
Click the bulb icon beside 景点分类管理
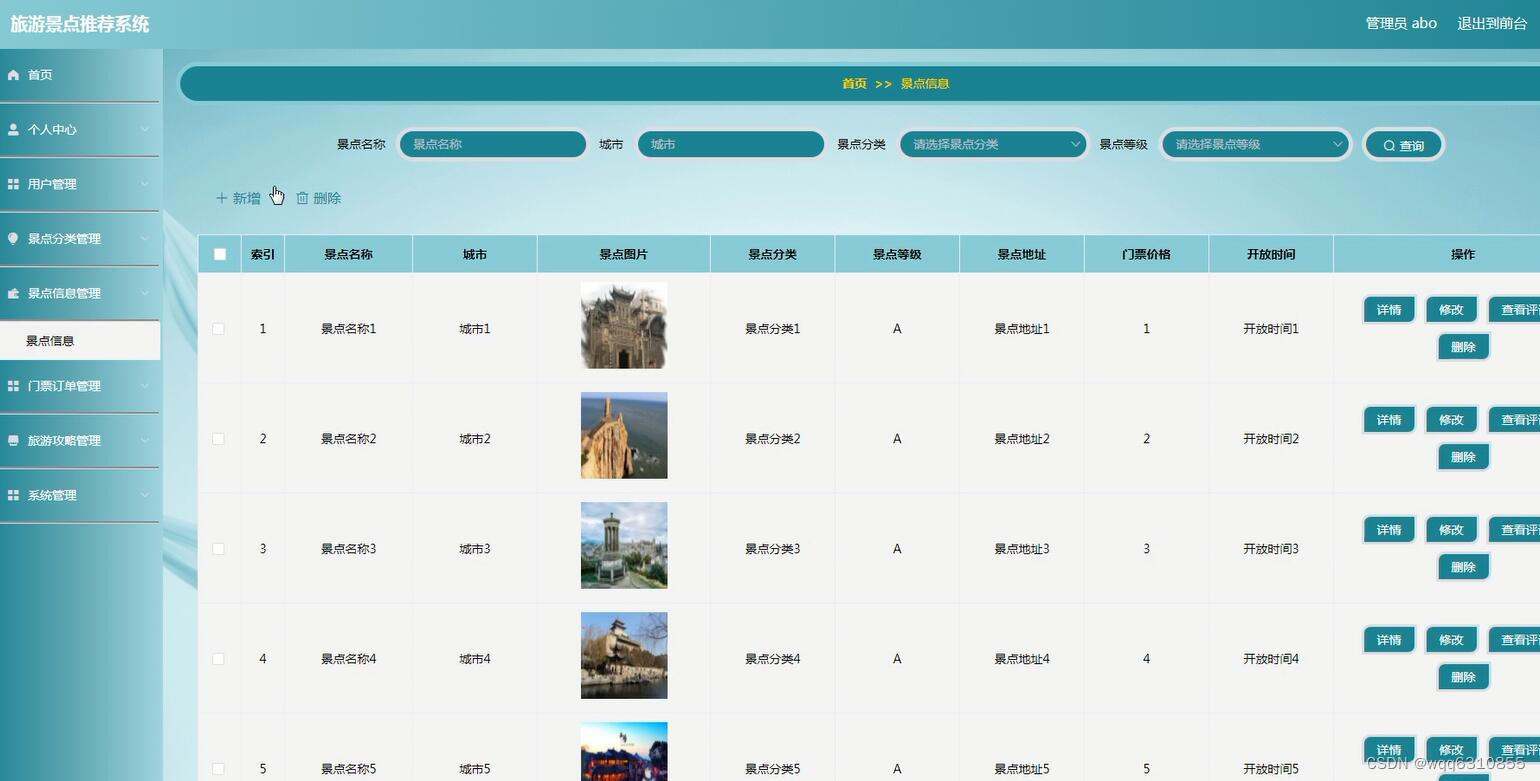[x=13, y=239]
